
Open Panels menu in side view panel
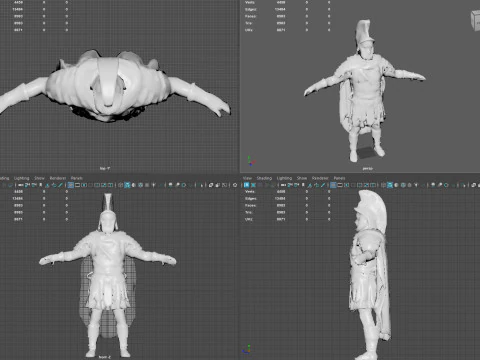[x=339, y=178]
